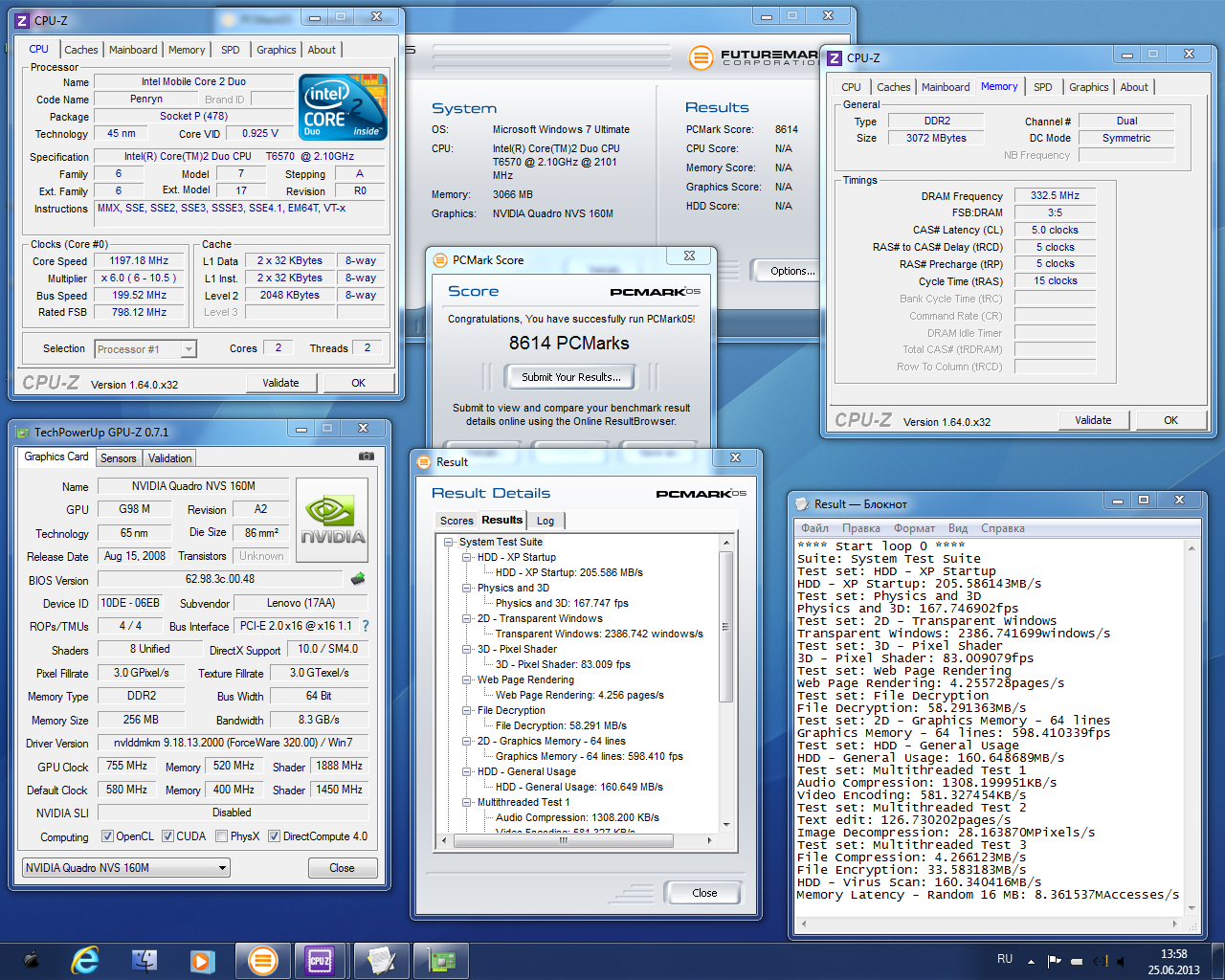
Task: Click the Result tree horizontal scroll-right arrow
Action: point(709,840)
